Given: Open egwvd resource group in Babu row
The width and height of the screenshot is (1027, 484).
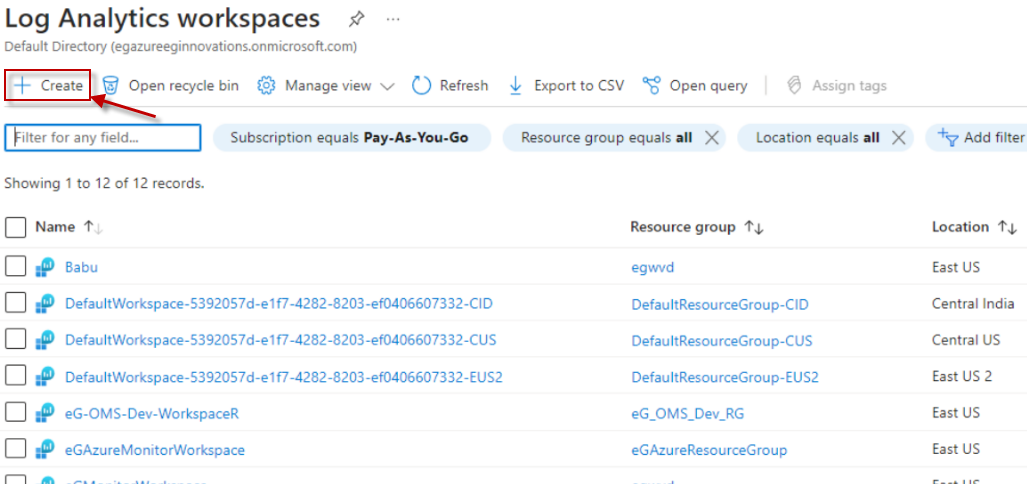Looking at the screenshot, I should [652, 267].
